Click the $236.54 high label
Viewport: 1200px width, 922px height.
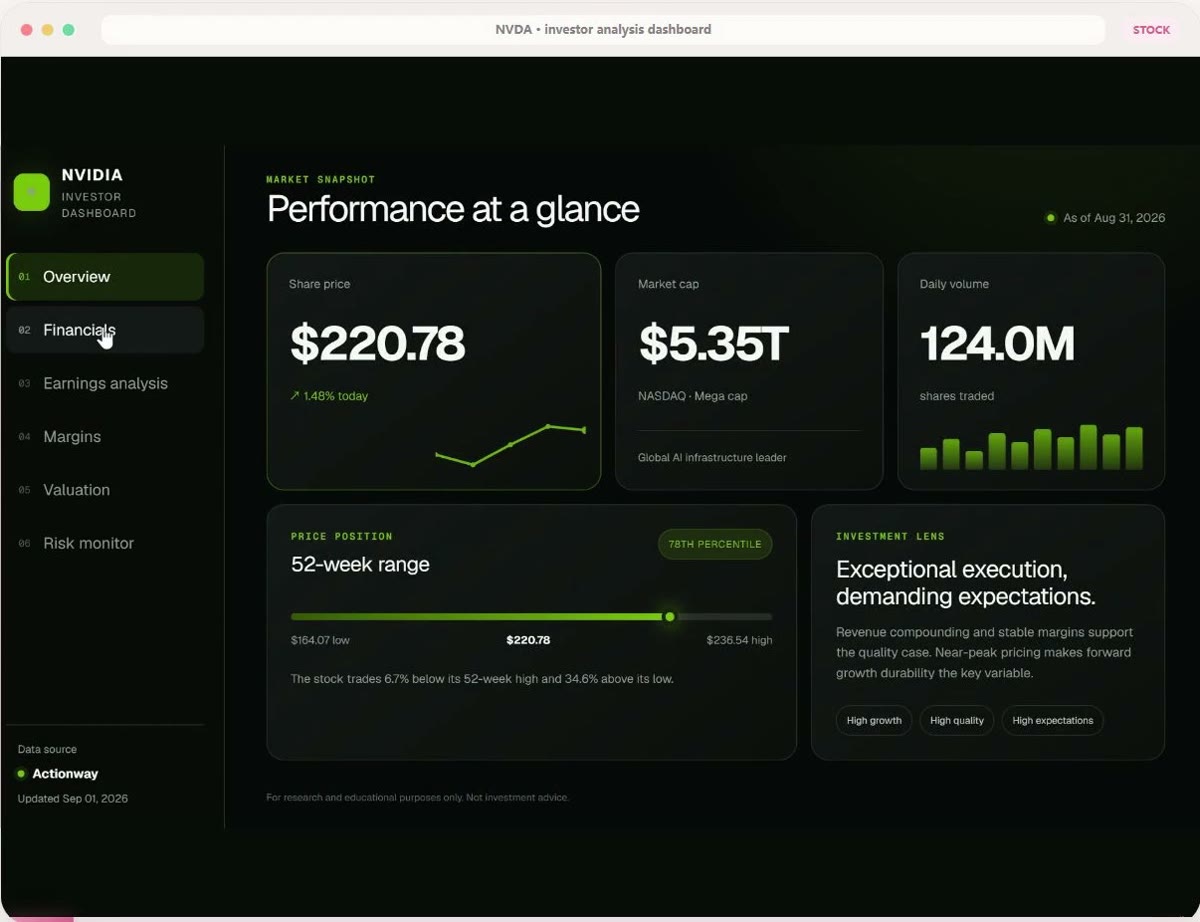click(x=739, y=640)
